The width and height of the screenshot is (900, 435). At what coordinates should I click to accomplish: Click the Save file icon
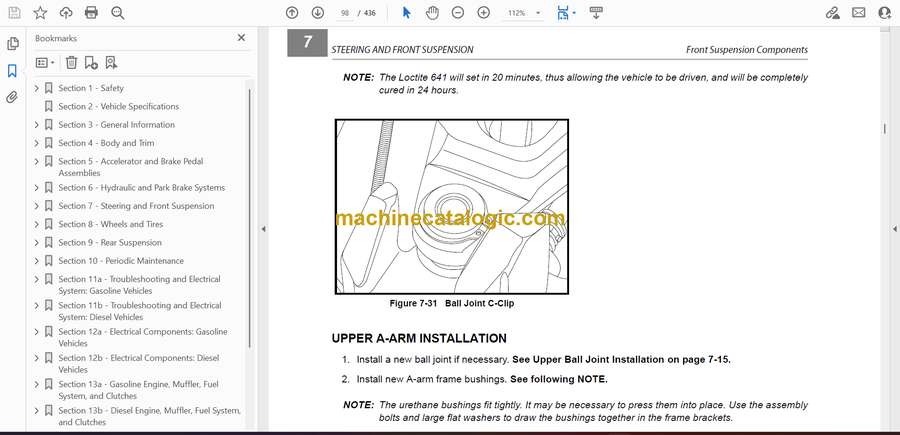(x=14, y=13)
